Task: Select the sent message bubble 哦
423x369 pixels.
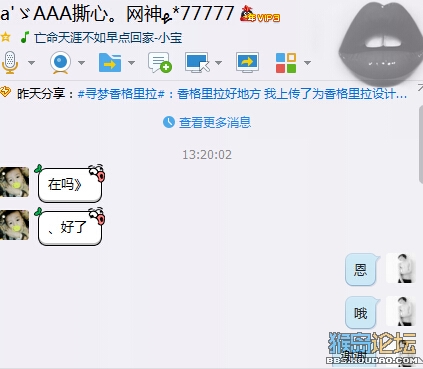Action: (x=361, y=313)
